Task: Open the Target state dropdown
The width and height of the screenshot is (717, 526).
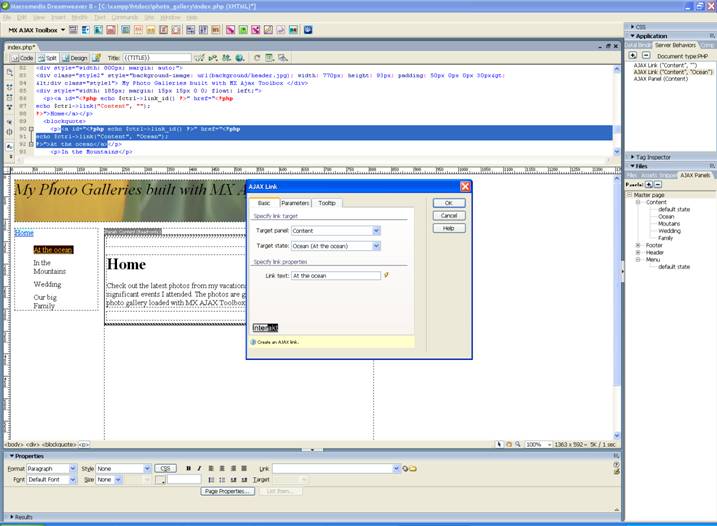Action: (x=376, y=245)
